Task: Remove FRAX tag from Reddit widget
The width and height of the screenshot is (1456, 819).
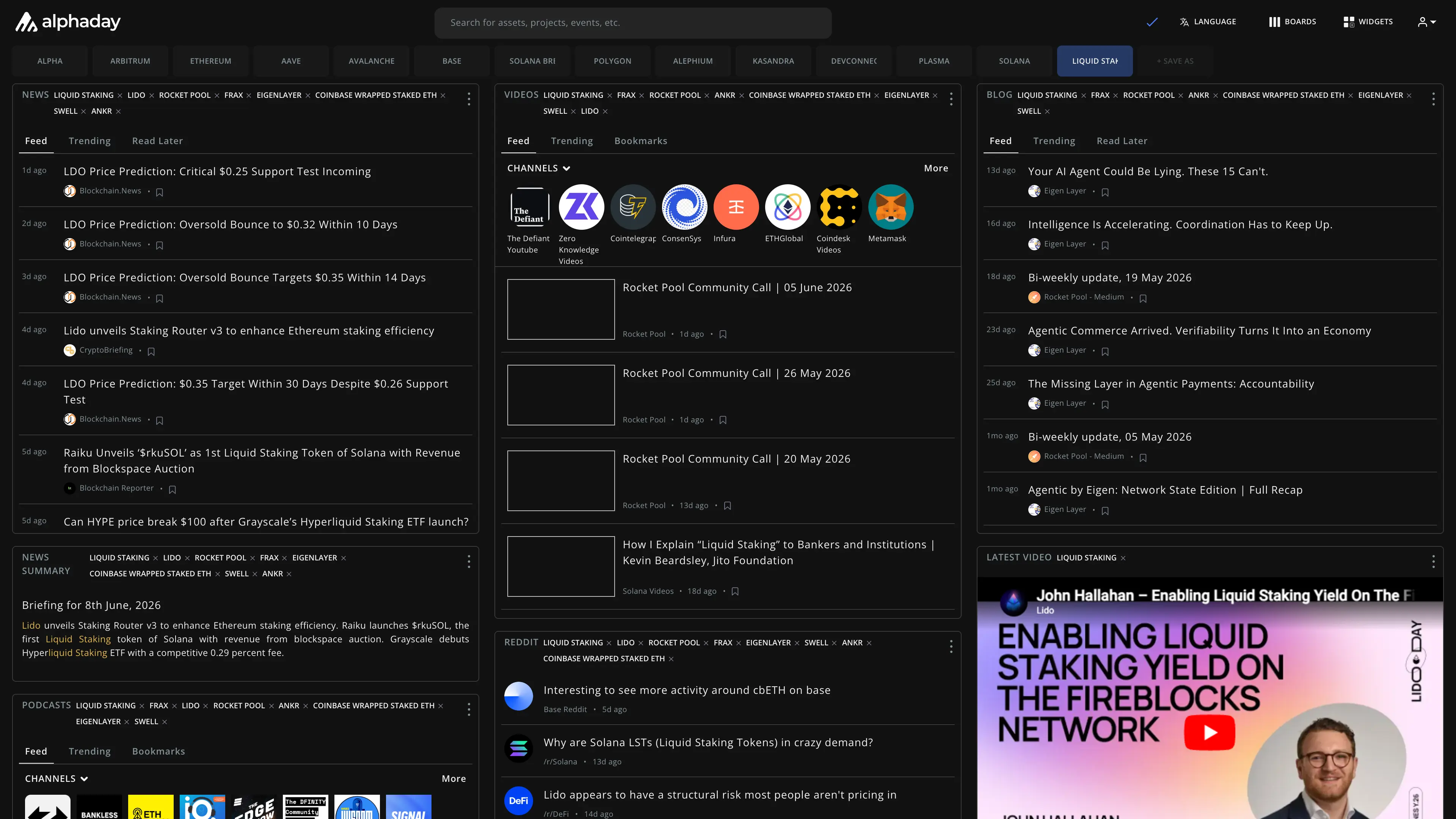Action: (738, 643)
